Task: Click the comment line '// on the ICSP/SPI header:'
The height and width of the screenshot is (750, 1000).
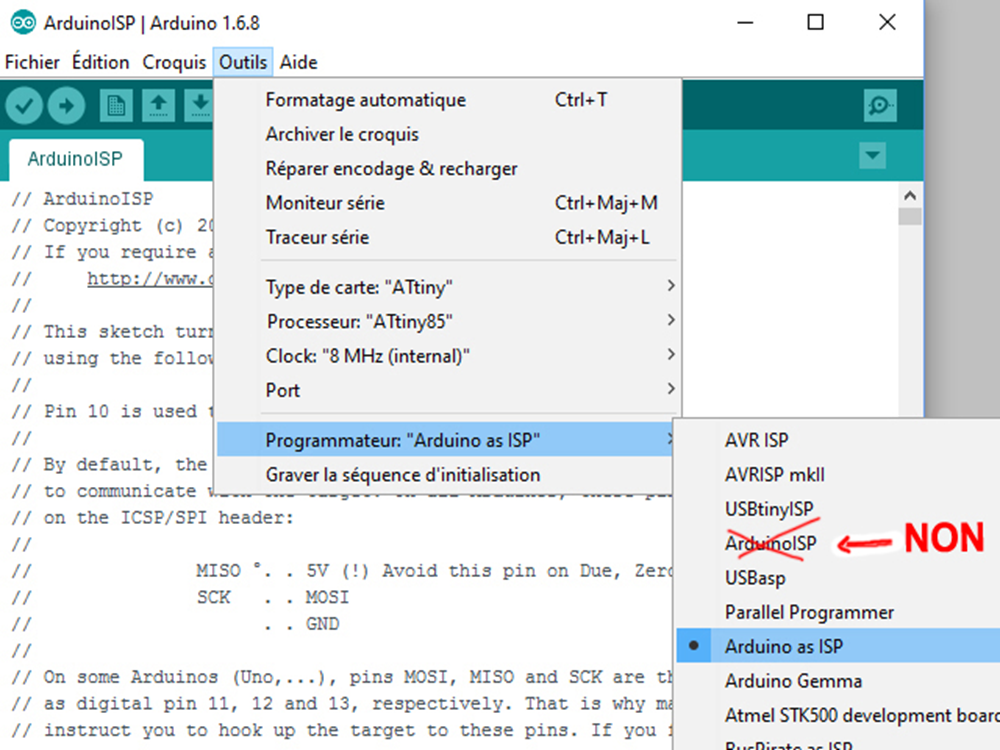Action: [152, 517]
